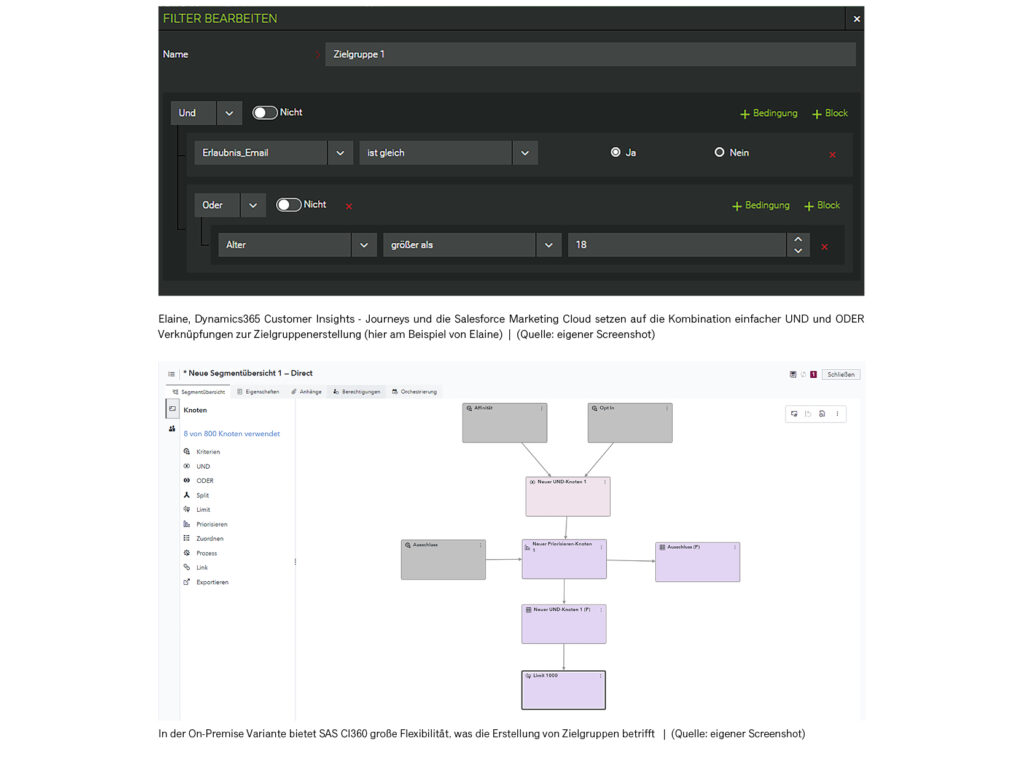Add a Block to the Und group

pos(829,114)
